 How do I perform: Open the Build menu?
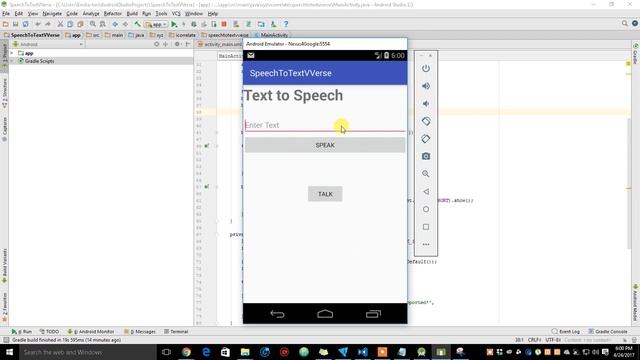click(x=132, y=13)
